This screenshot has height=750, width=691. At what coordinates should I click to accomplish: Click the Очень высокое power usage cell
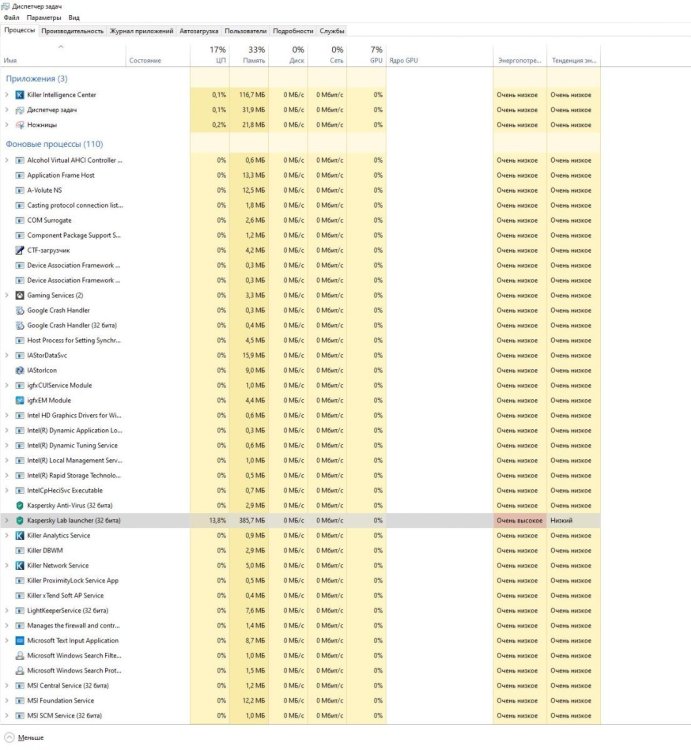(x=520, y=520)
